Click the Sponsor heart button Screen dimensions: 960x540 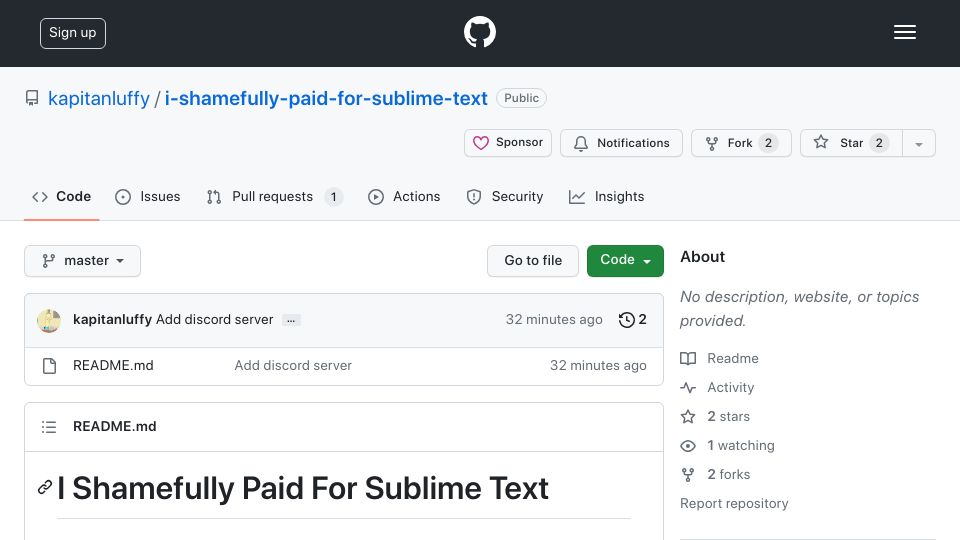508,143
